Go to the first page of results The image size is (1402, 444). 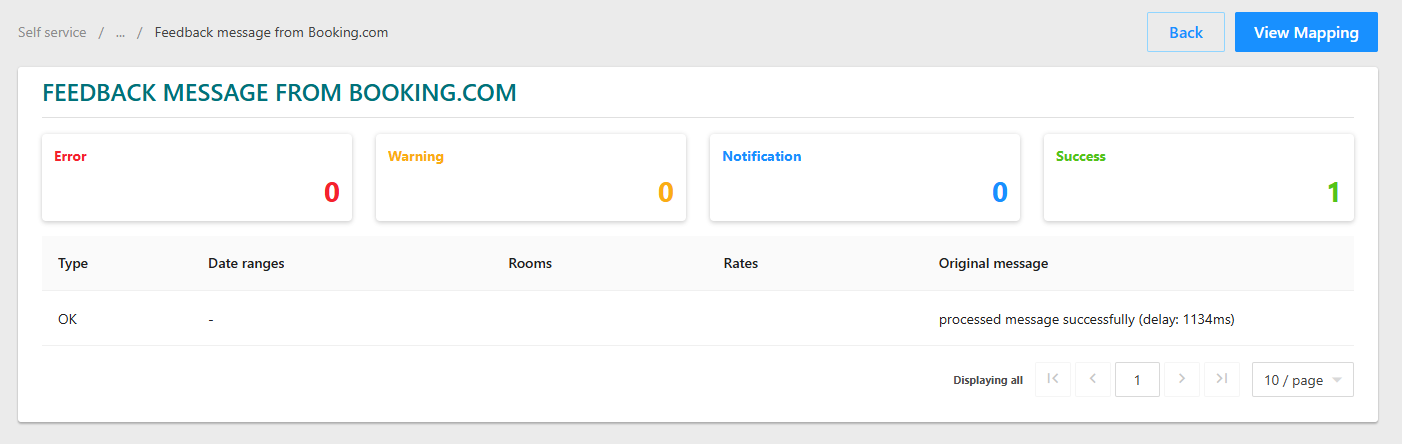tap(1052, 379)
